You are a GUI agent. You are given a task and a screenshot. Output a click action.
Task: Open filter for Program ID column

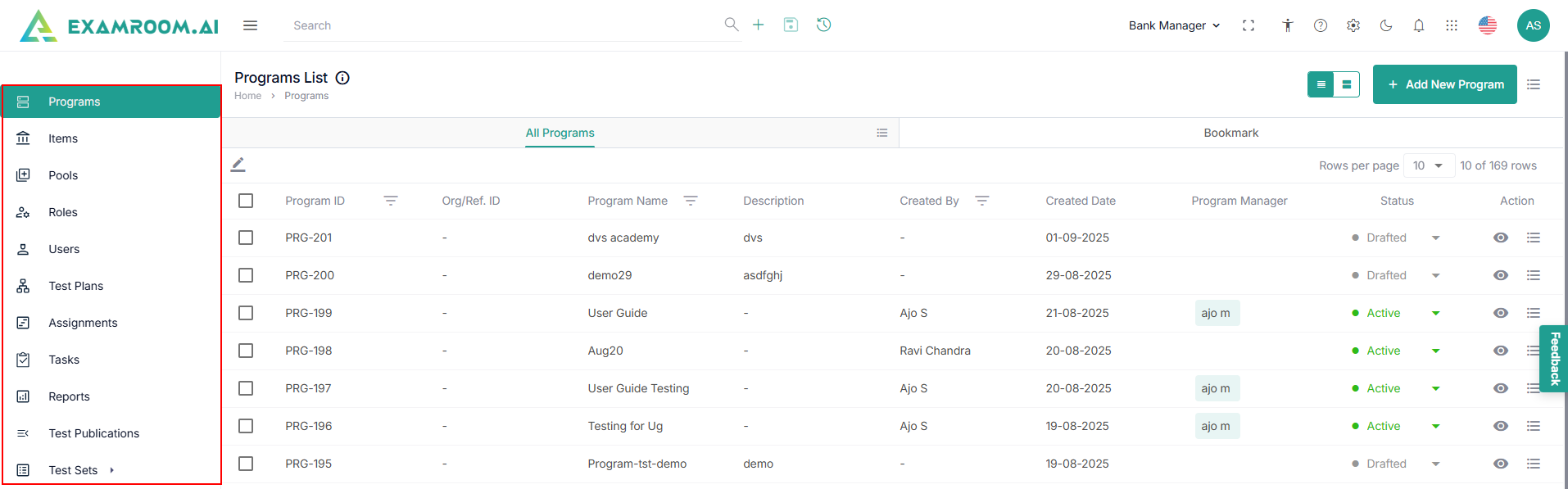[x=391, y=201]
